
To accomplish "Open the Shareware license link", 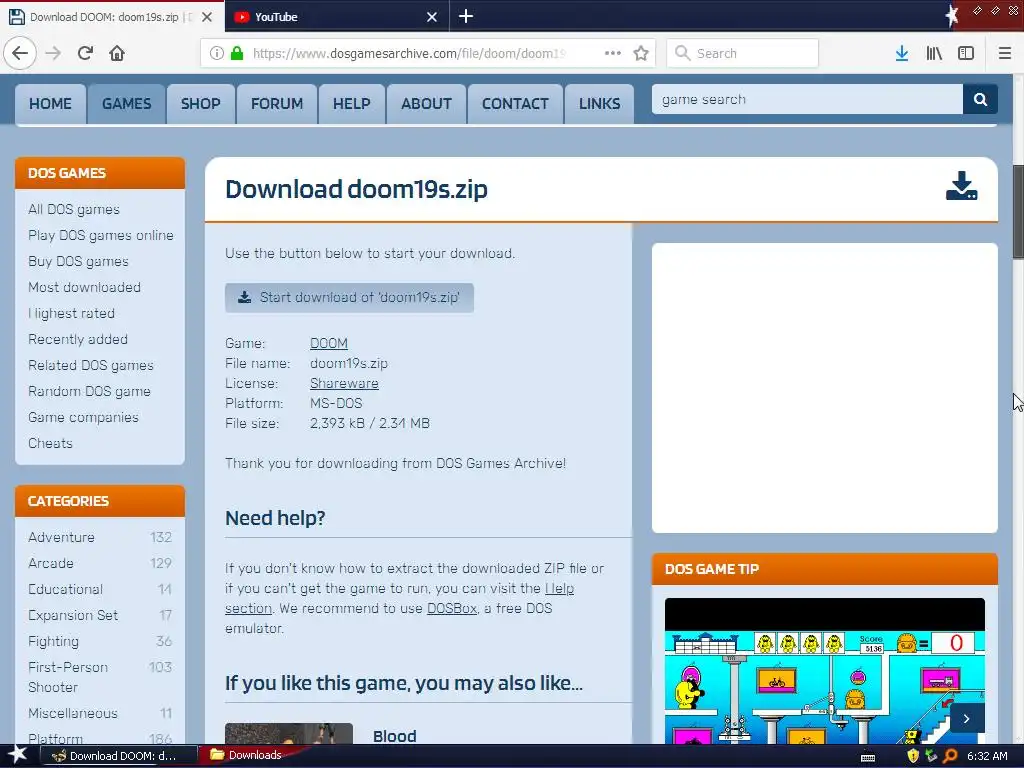I will [x=344, y=383].
